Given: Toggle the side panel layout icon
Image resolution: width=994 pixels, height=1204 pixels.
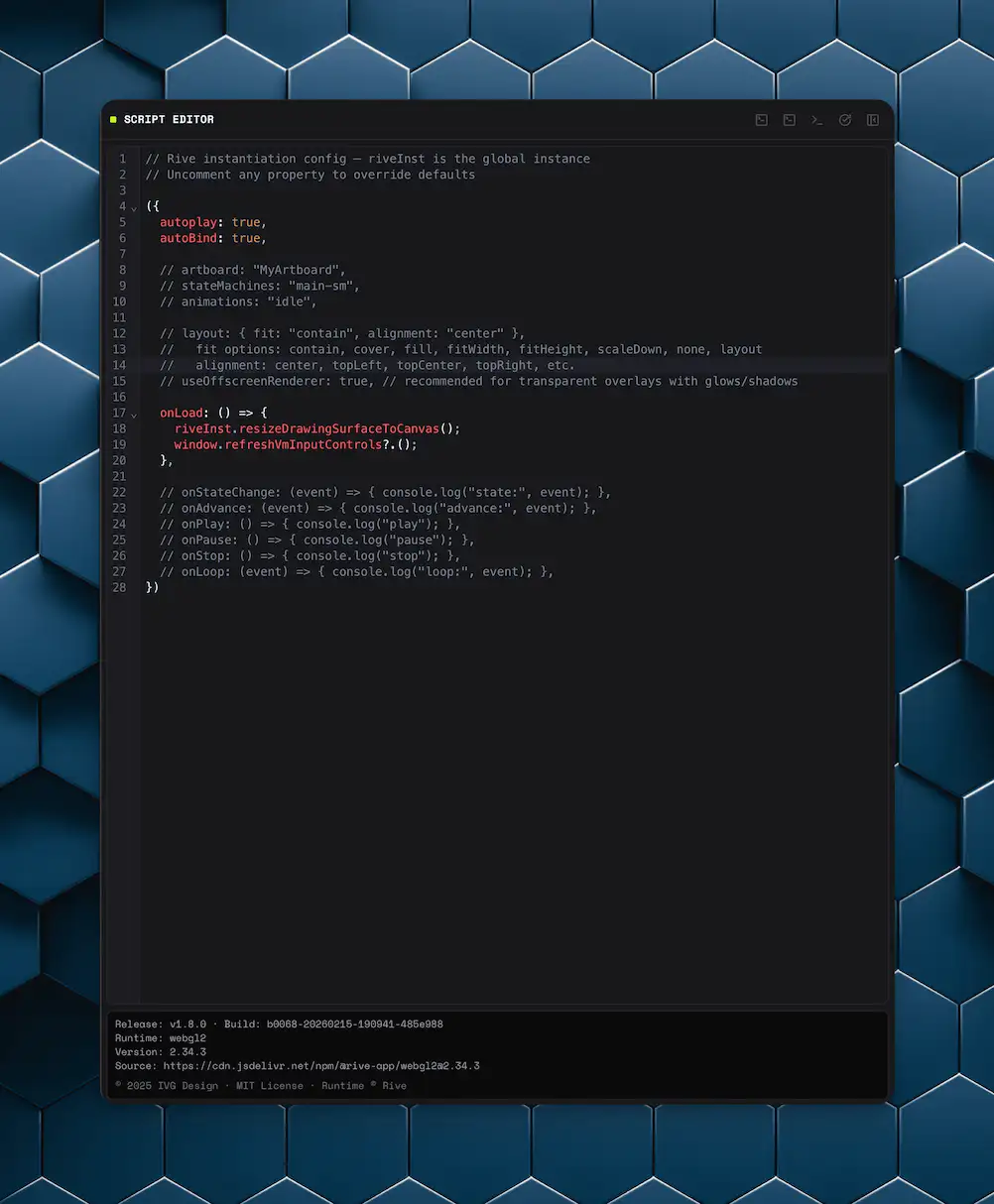Looking at the screenshot, I should [x=872, y=120].
